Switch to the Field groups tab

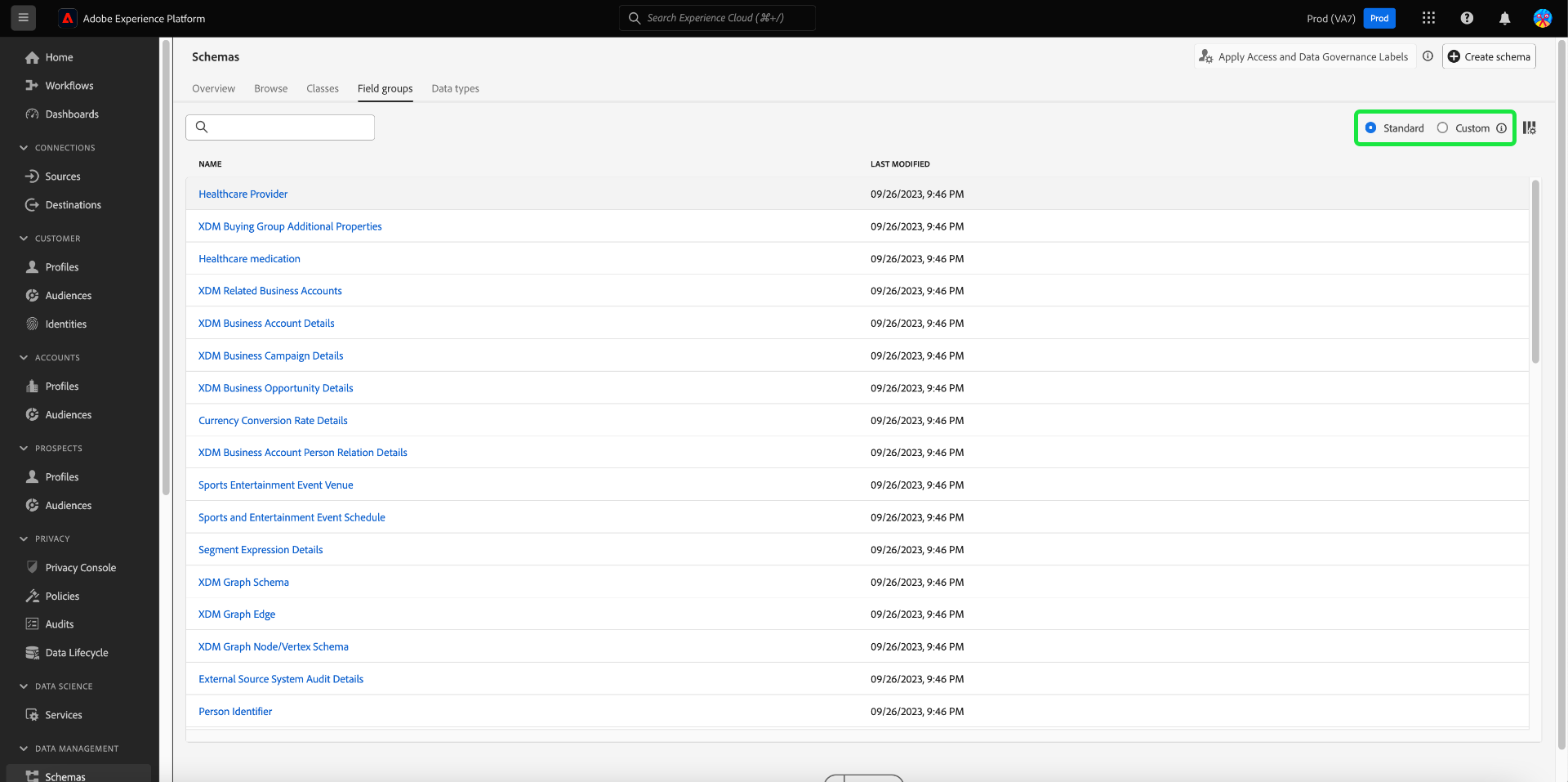click(x=385, y=88)
